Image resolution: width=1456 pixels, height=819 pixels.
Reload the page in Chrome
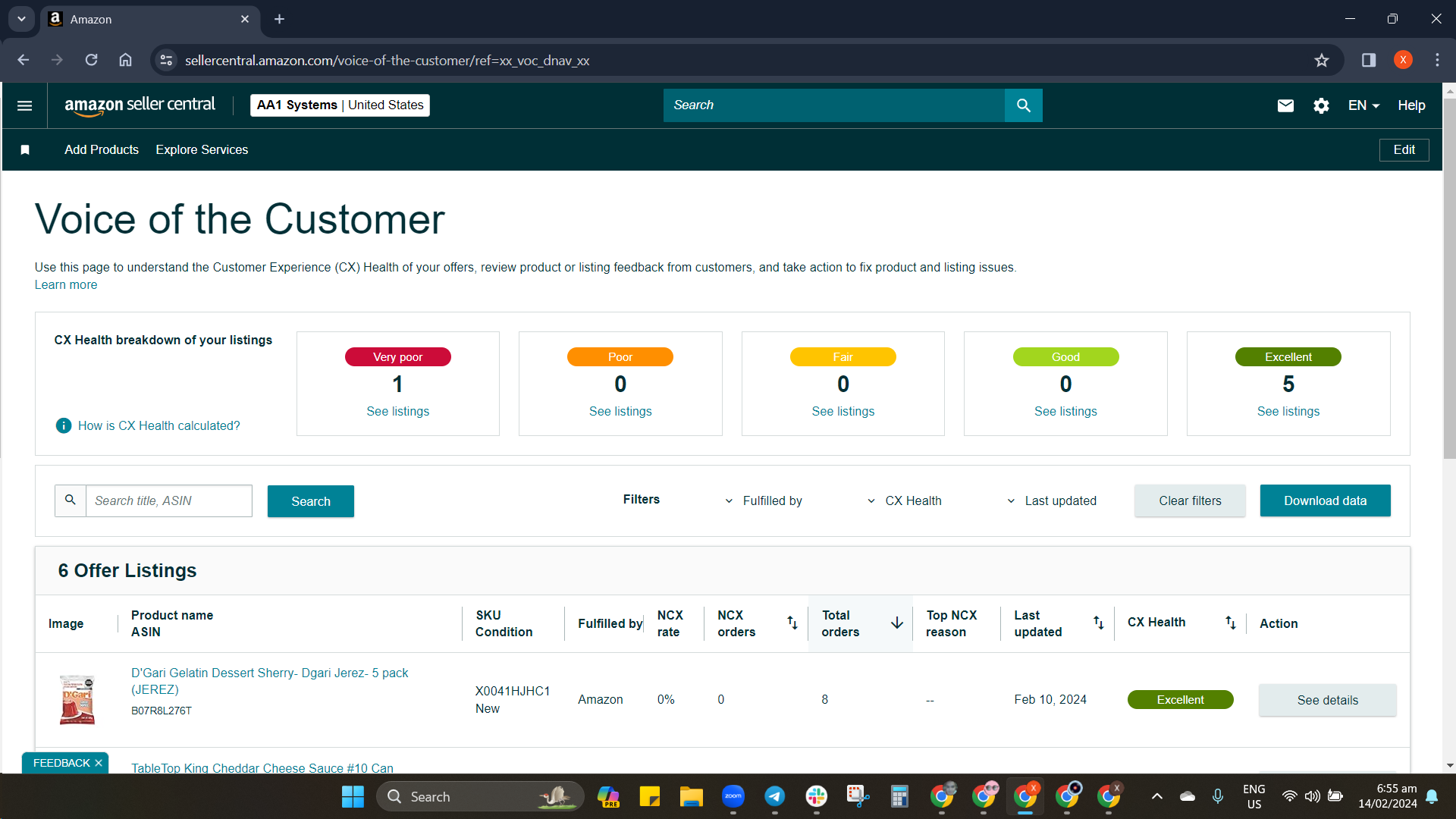click(x=91, y=60)
